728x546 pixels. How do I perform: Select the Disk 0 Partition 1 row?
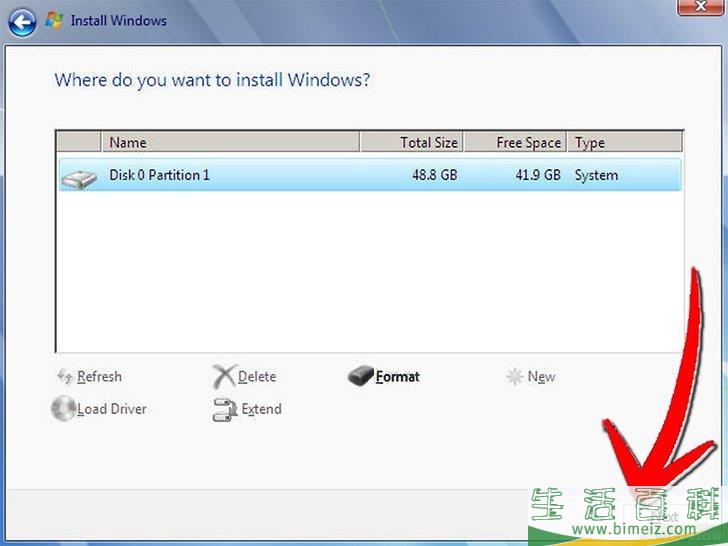click(370, 175)
